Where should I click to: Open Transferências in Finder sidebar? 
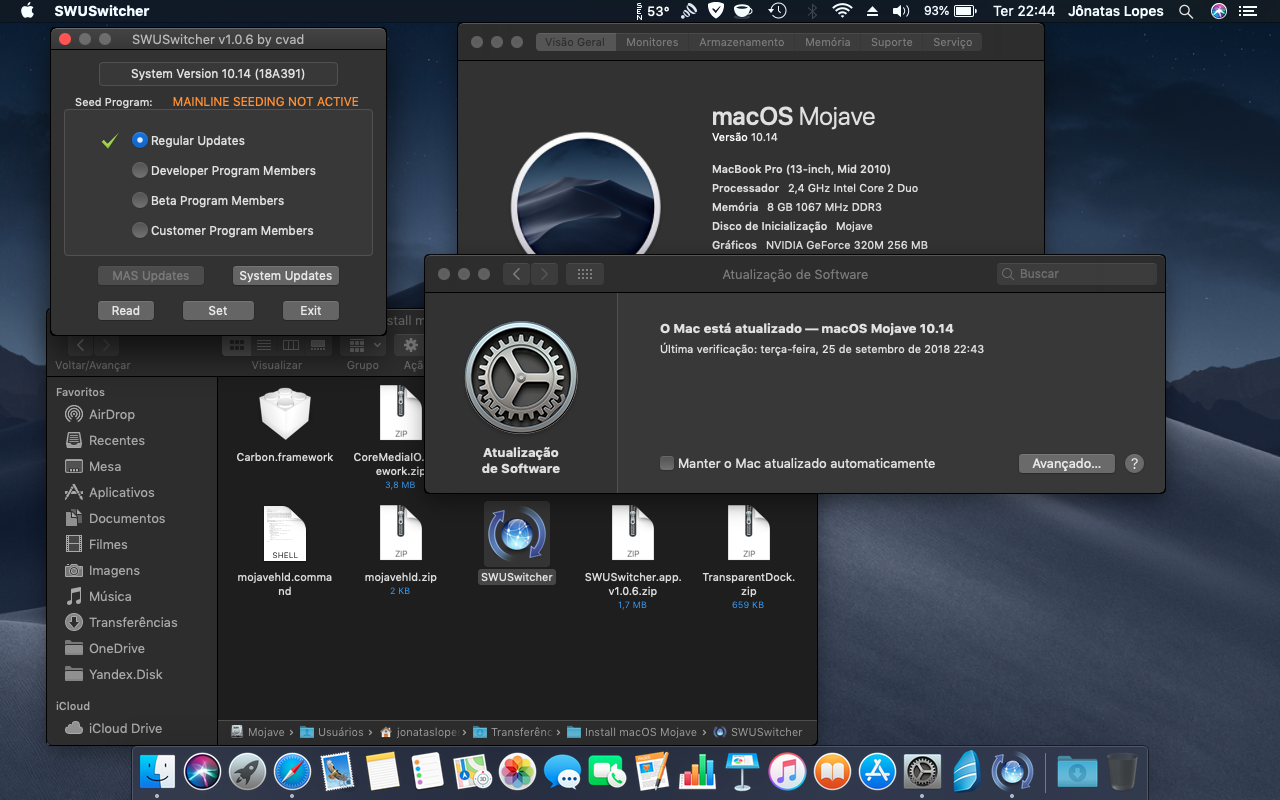[133, 622]
